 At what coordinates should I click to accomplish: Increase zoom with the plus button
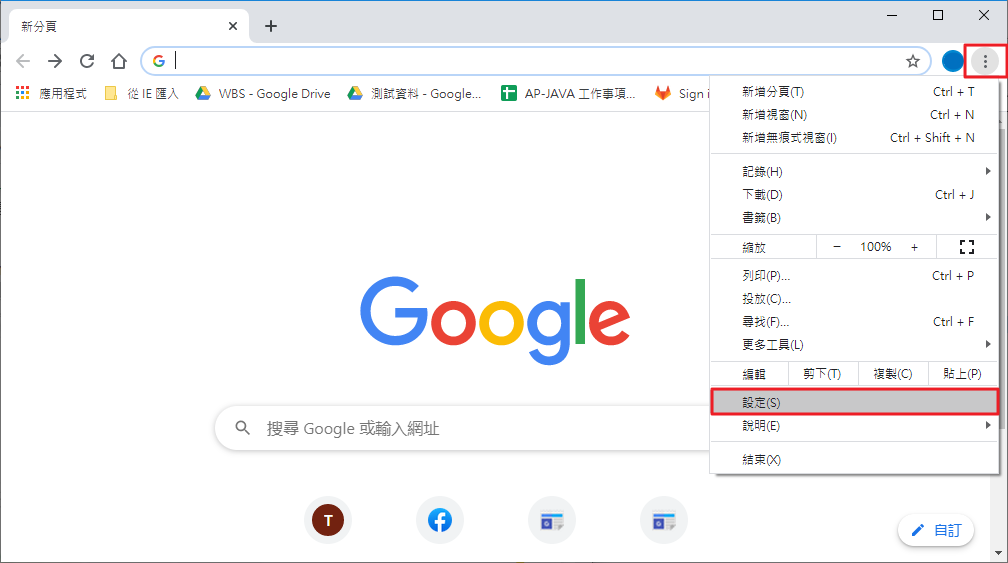pyautogui.click(x=914, y=247)
